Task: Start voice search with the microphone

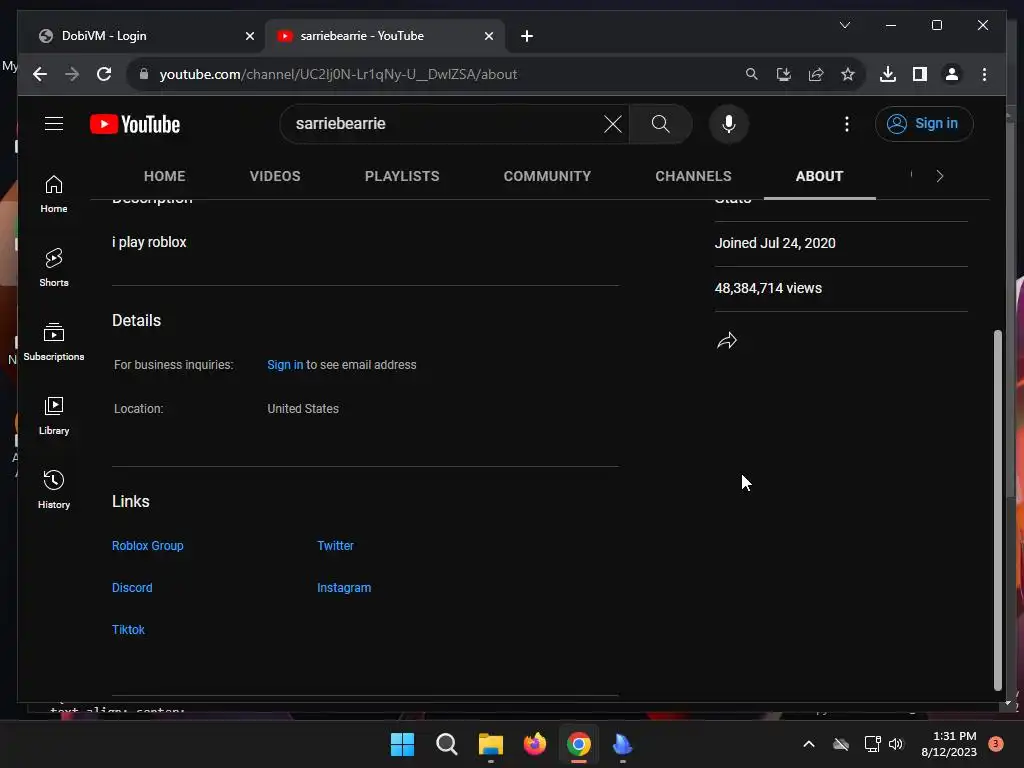Action: pos(729,123)
